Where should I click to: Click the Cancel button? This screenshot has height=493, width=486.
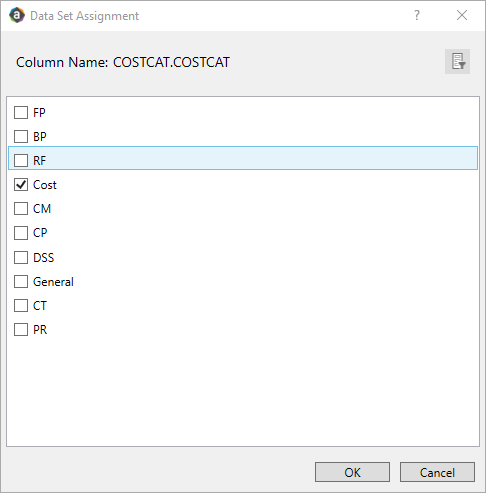click(437, 472)
